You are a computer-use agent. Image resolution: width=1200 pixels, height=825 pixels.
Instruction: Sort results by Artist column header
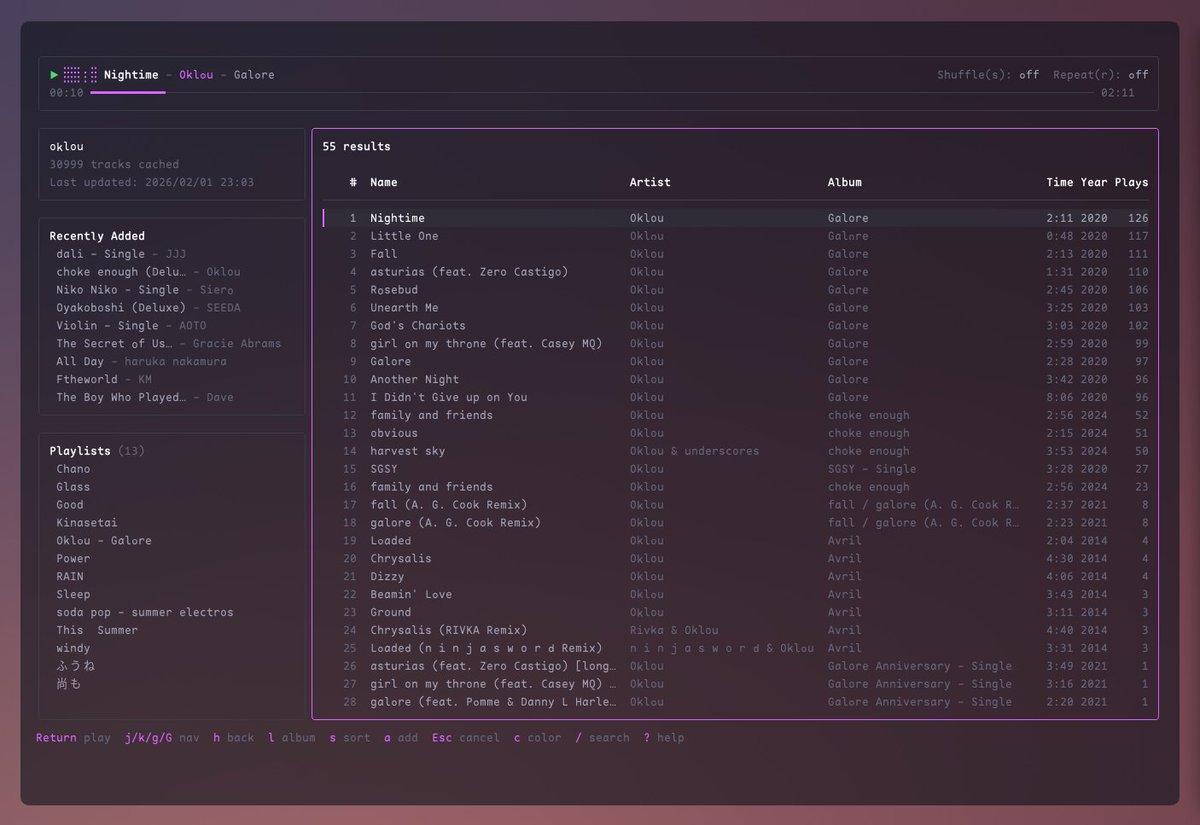tap(650, 182)
